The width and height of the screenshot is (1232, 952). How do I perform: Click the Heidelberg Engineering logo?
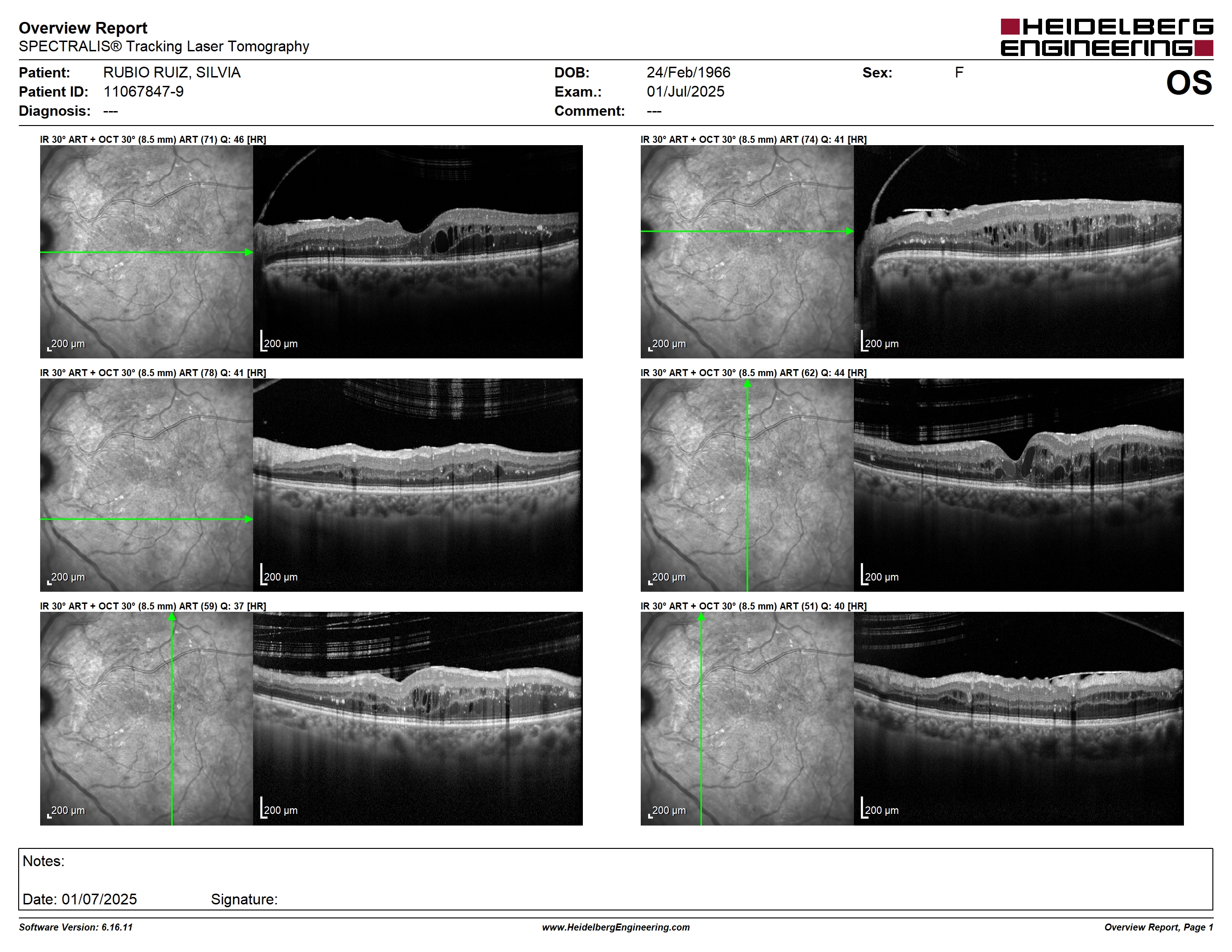[1107, 37]
